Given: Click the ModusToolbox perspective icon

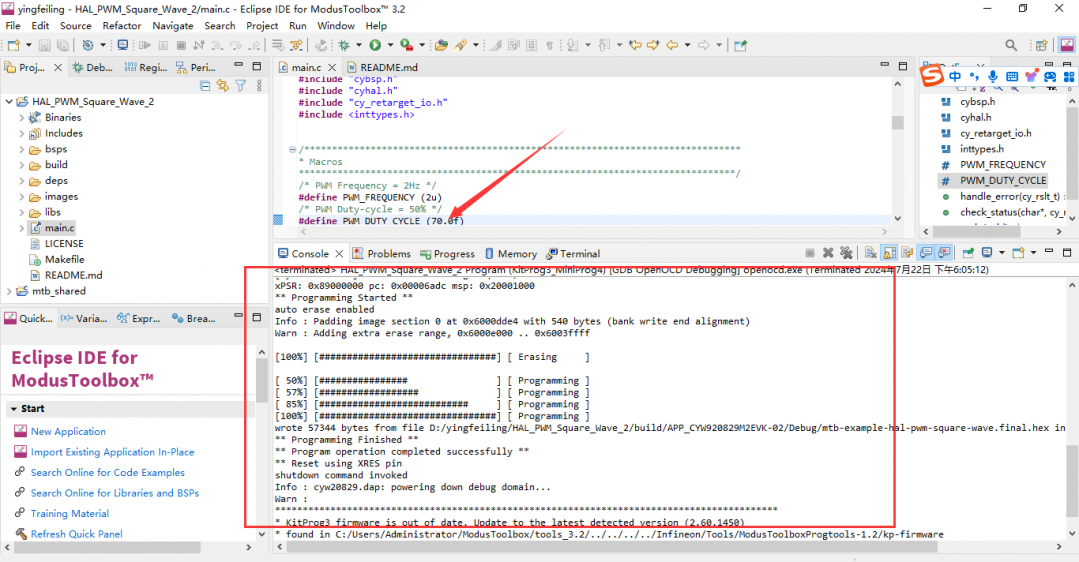Looking at the screenshot, I should coord(1067,45).
